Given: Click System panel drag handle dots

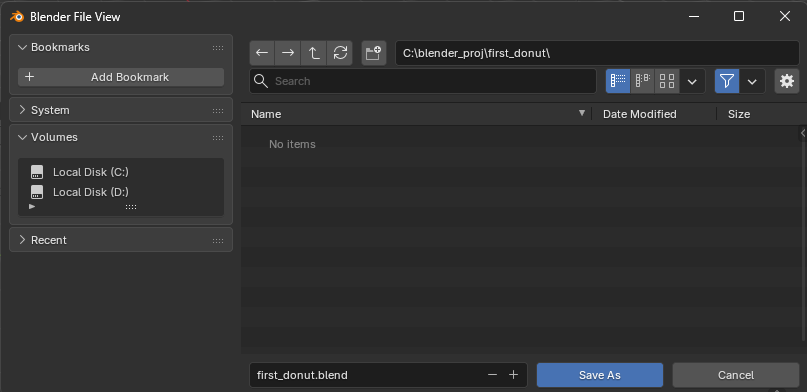Looking at the screenshot, I should 218,111.
